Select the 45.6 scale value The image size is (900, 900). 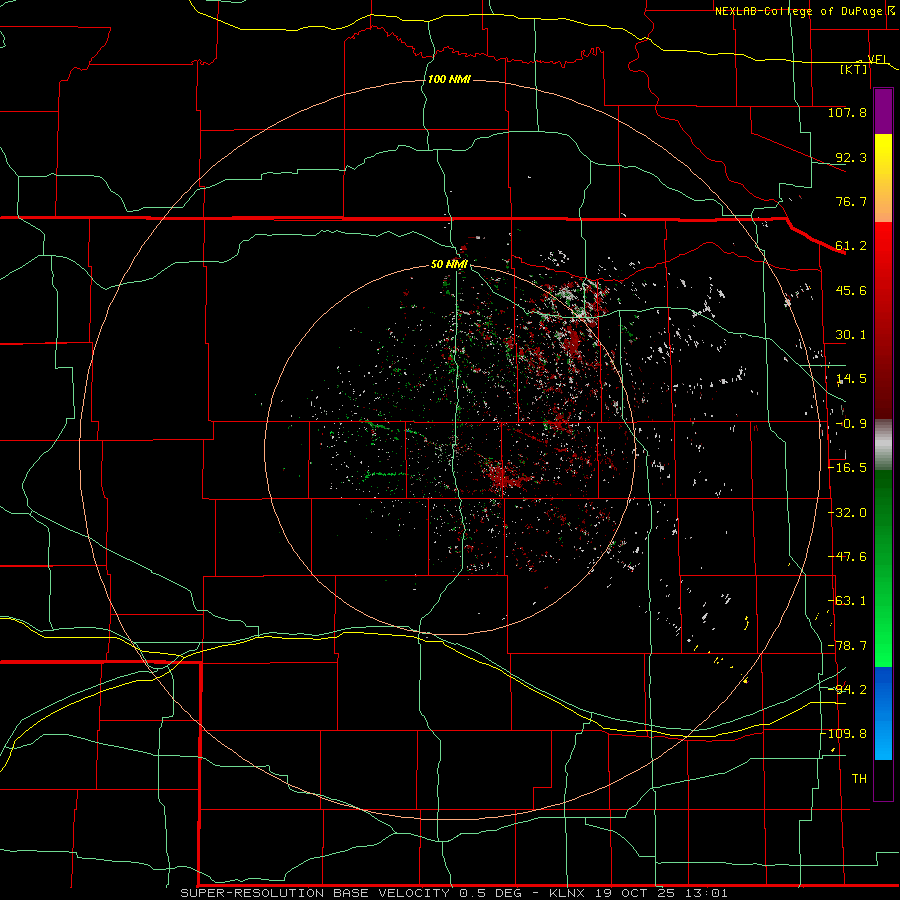pyautogui.click(x=851, y=290)
